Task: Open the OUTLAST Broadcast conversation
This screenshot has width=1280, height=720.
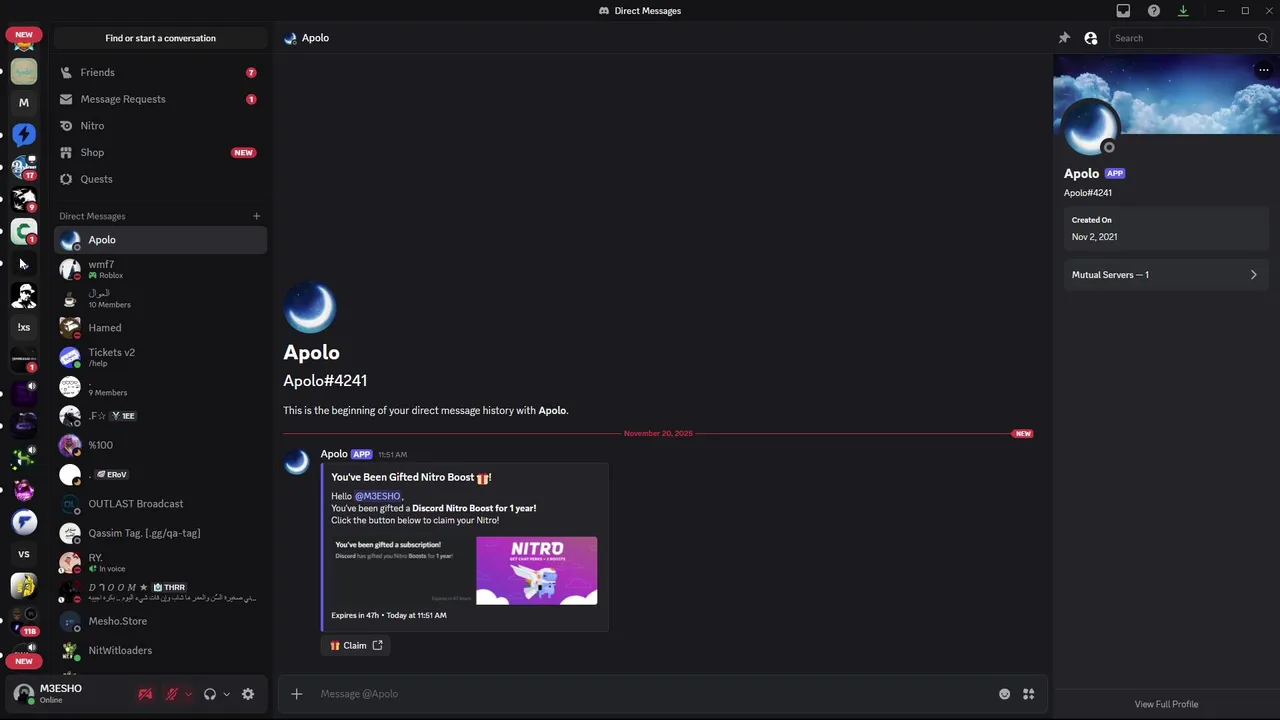Action: (160, 504)
